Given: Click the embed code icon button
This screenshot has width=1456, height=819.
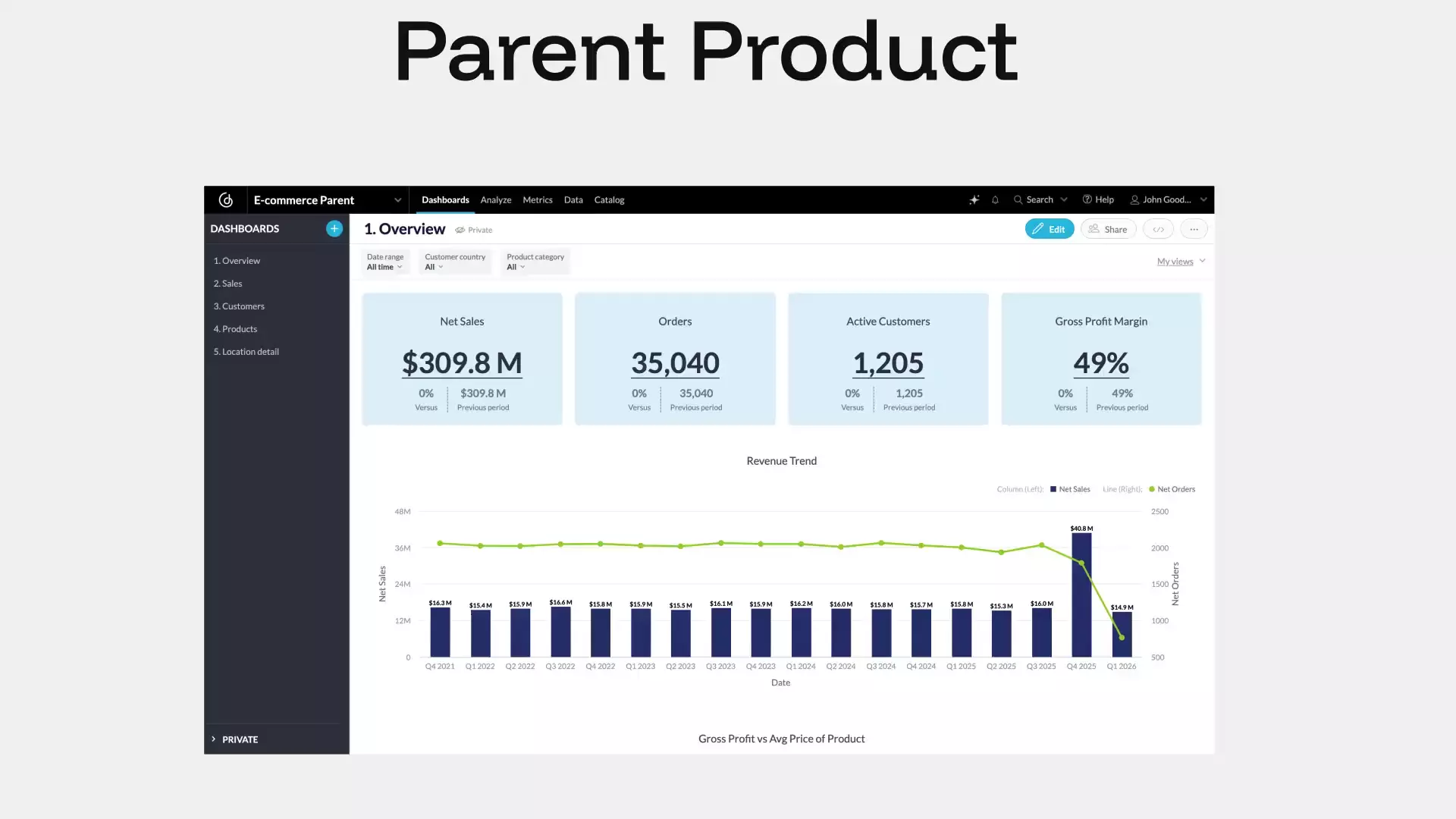Looking at the screenshot, I should point(1158,229).
